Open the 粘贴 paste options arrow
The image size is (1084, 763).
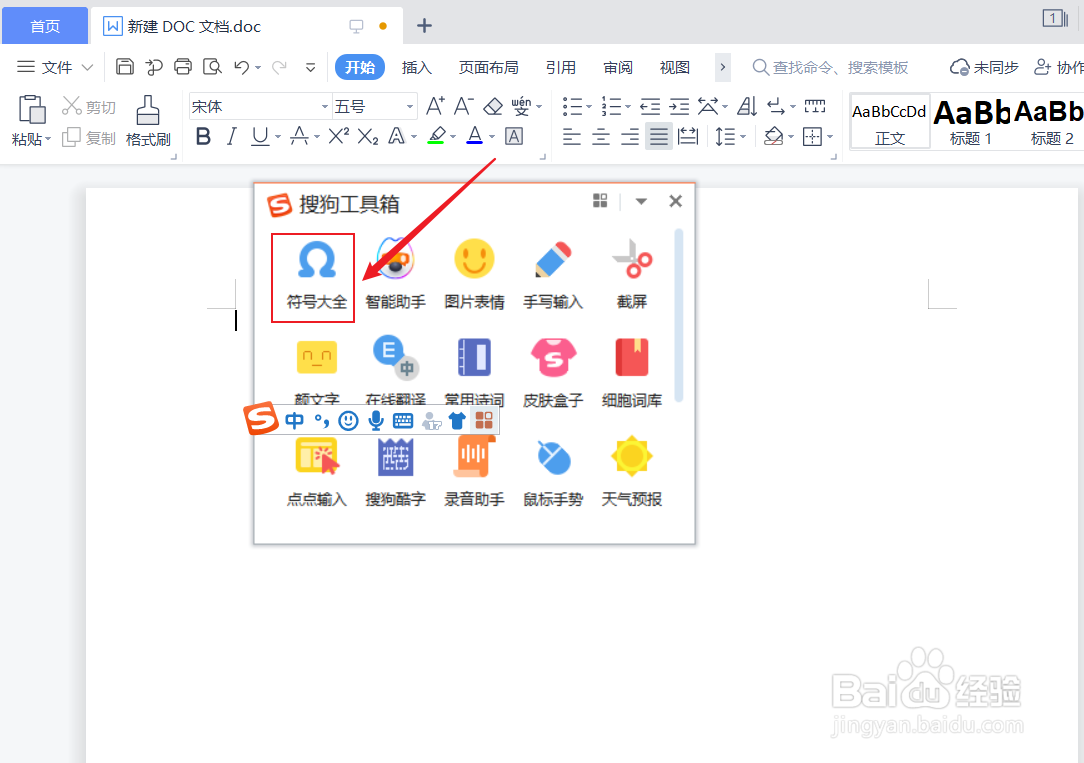pos(48,140)
